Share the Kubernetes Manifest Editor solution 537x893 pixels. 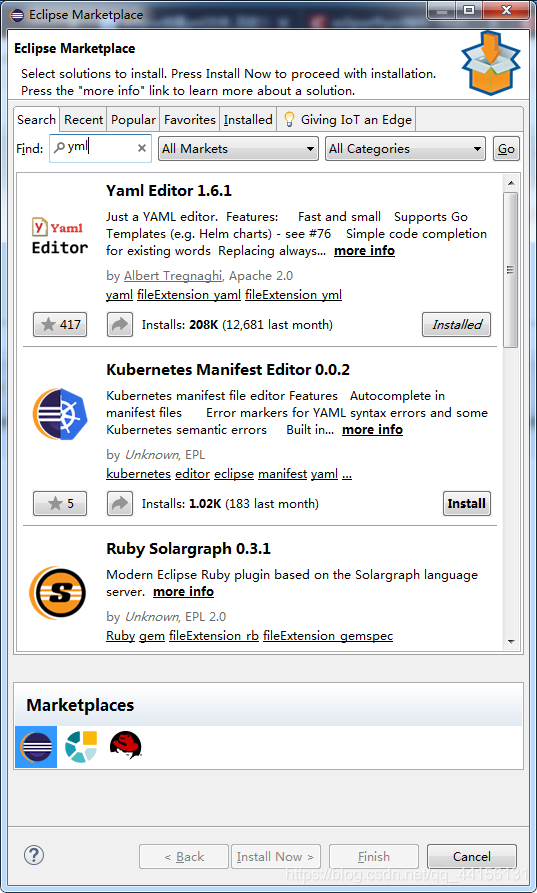point(120,503)
